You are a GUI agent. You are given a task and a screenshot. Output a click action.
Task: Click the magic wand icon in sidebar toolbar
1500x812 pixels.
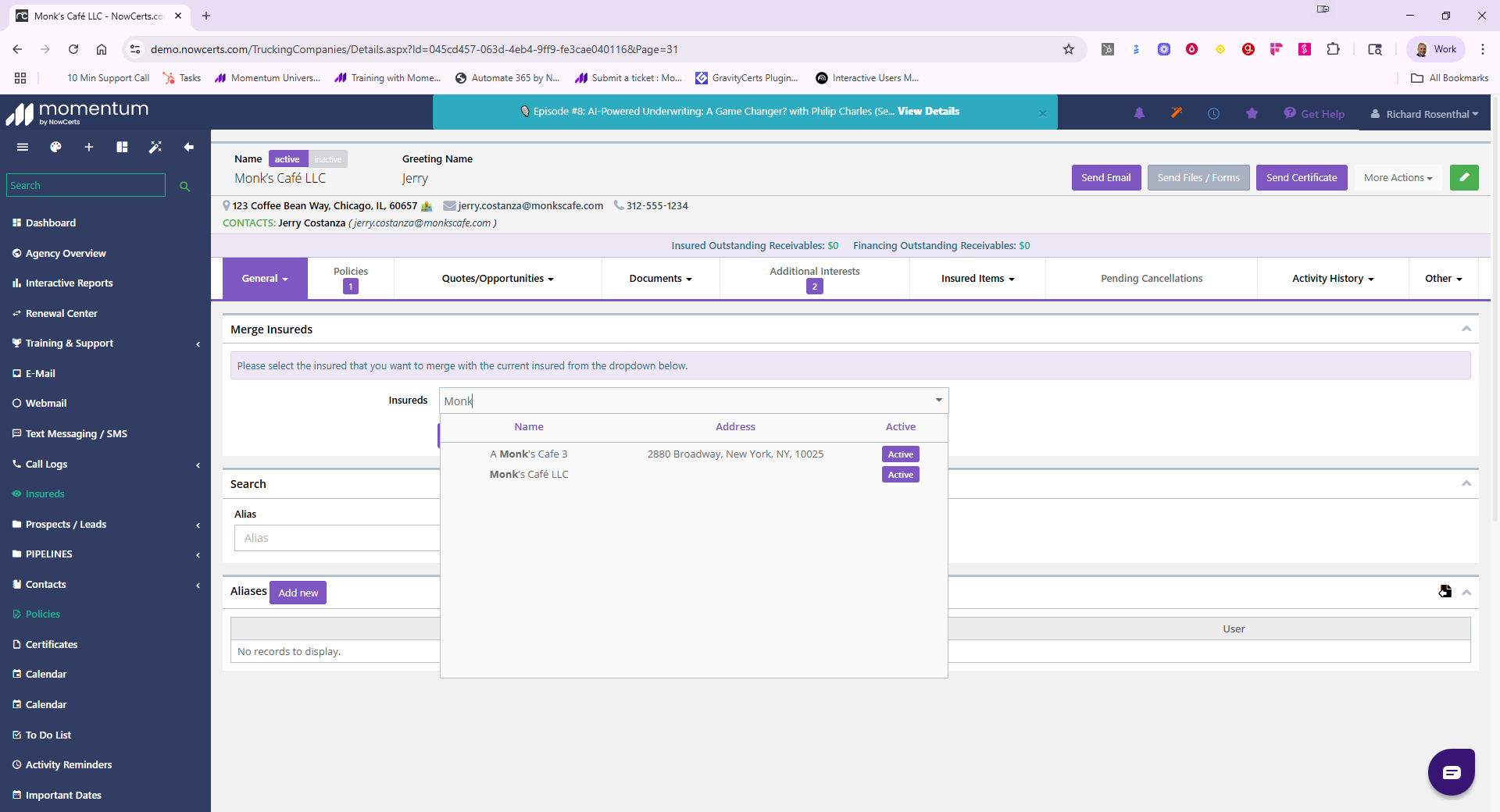(155, 147)
